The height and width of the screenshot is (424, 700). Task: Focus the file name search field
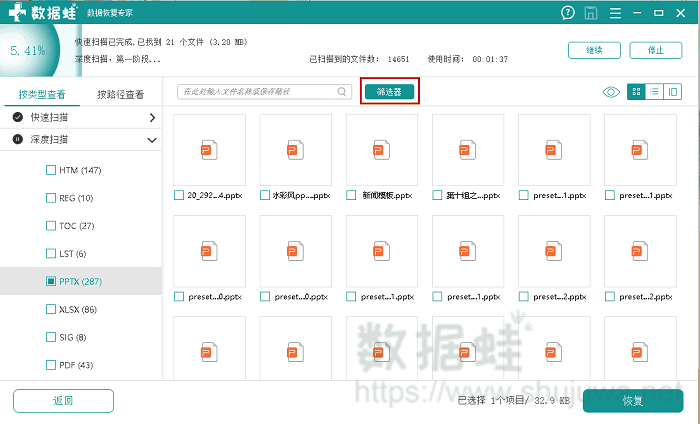click(264, 91)
